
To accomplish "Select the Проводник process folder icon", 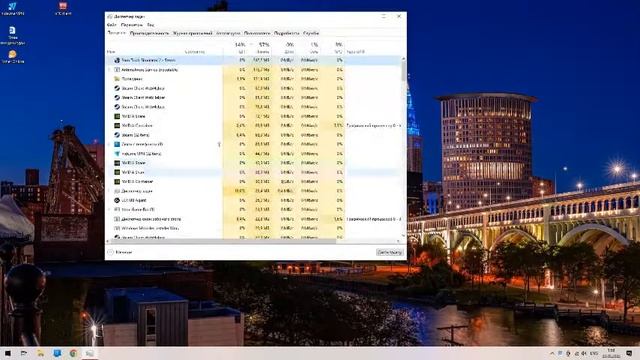I will 117,79.
